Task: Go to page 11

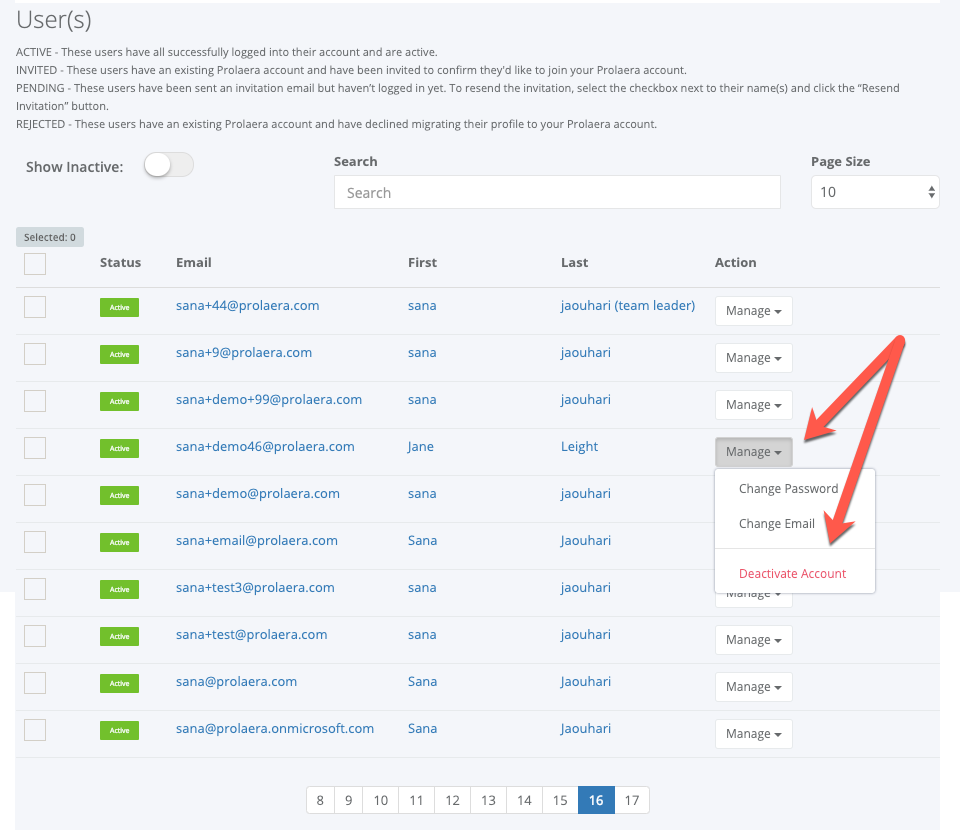Action: (416, 800)
